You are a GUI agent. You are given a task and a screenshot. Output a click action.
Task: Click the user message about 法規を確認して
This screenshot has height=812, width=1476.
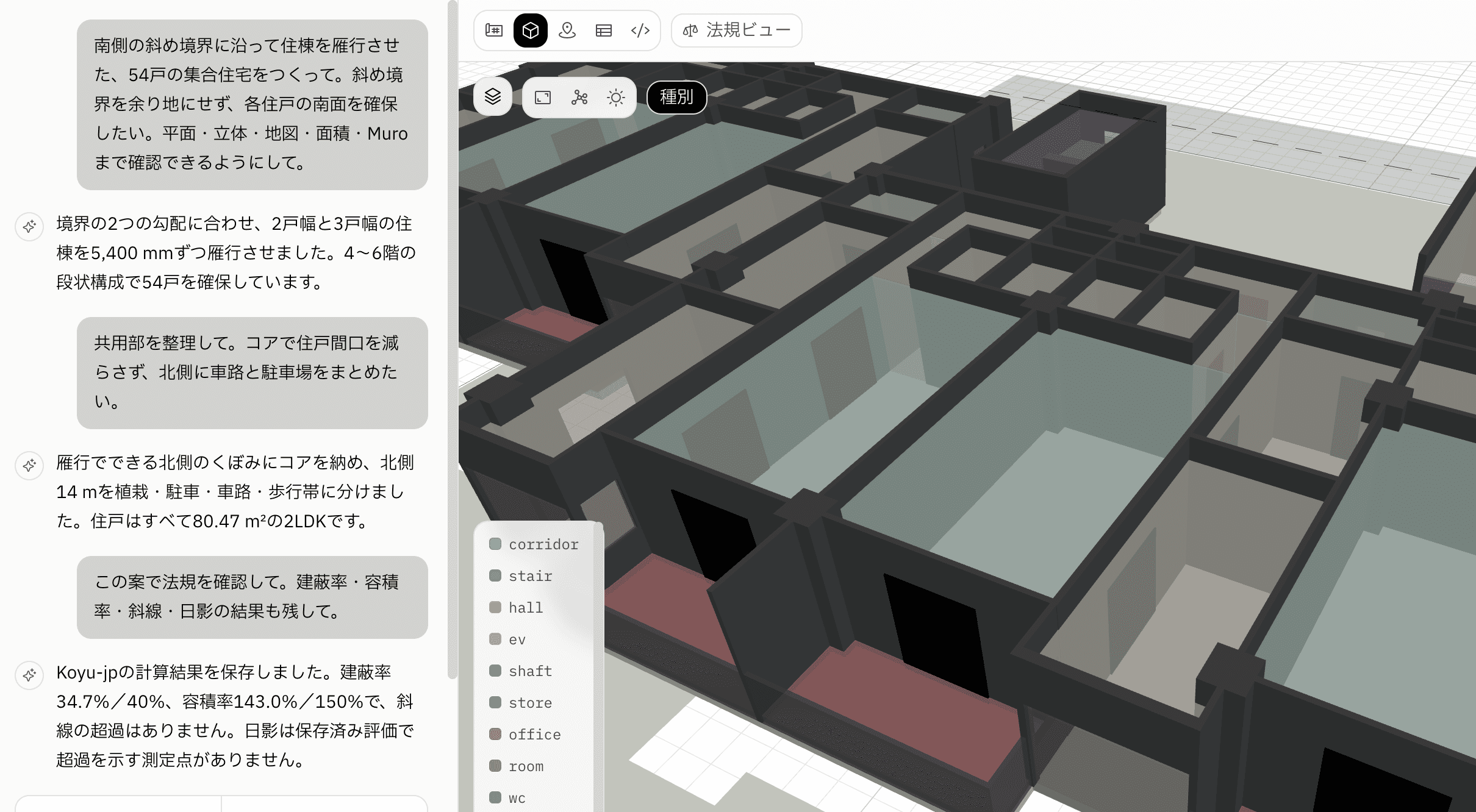pos(253,597)
